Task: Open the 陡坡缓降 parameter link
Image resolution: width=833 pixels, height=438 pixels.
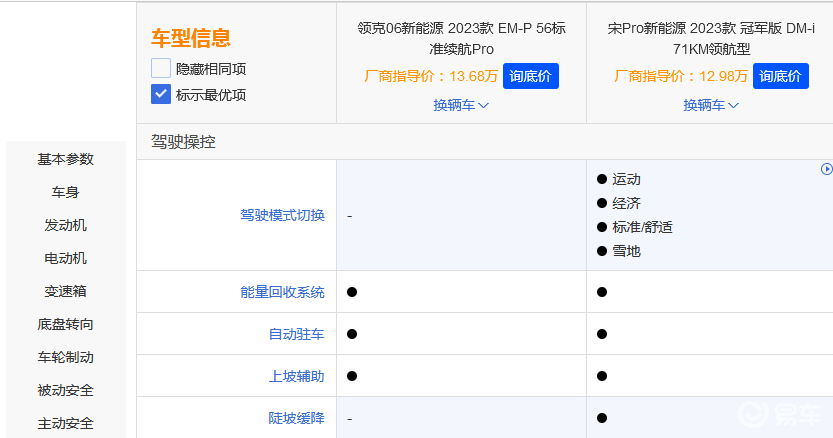Action: tap(296, 418)
